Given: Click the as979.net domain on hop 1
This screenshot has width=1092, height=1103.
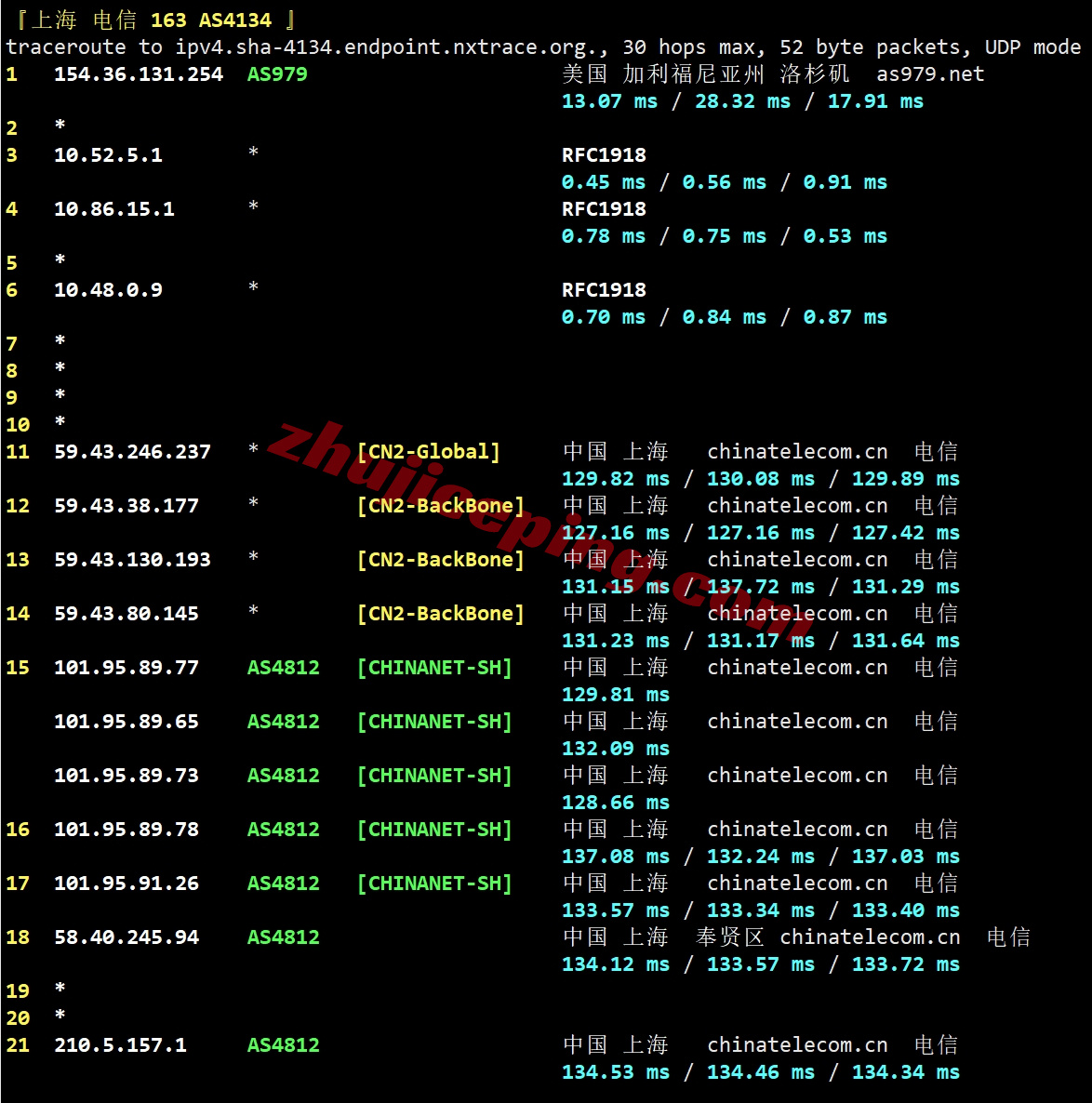Looking at the screenshot, I should (930, 74).
